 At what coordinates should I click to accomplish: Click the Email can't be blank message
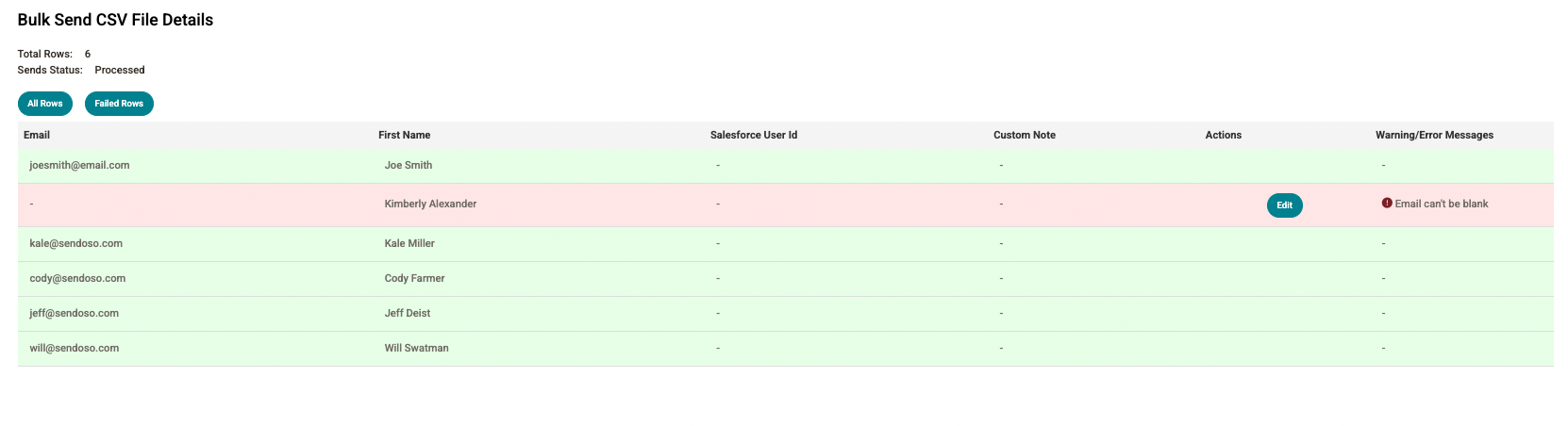[x=1442, y=204]
